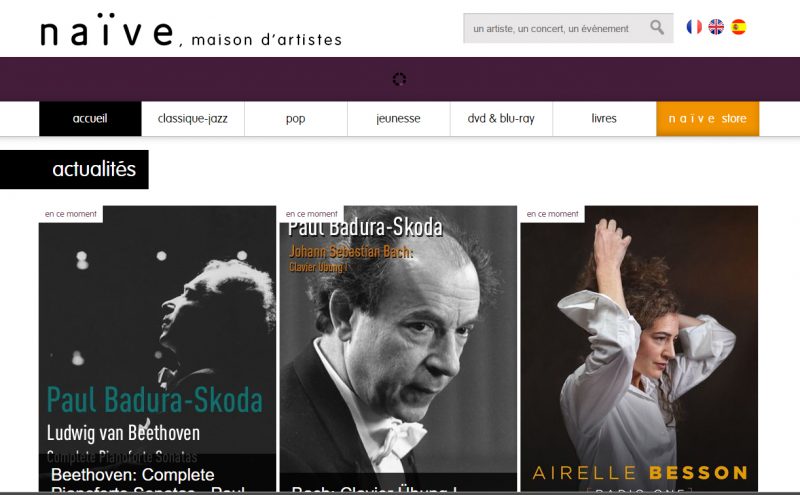
Task: Visit the orange naïve store button
Action: pyautogui.click(x=708, y=118)
